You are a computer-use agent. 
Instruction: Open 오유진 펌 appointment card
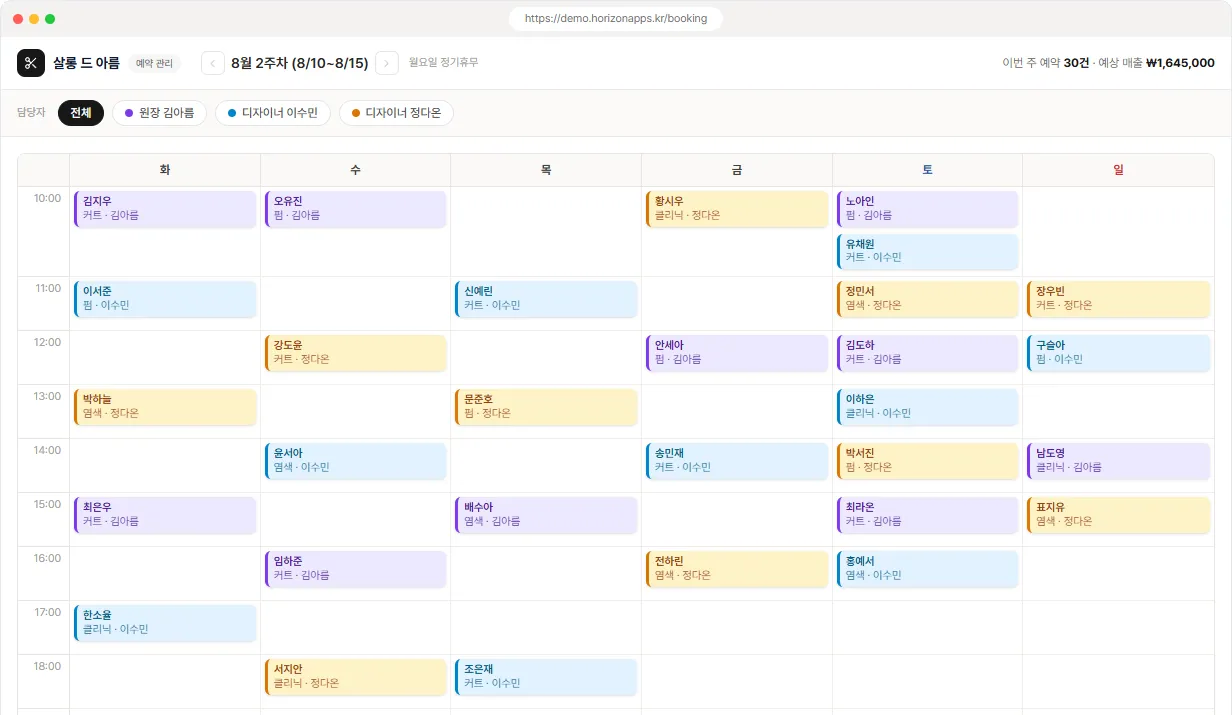(355, 209)
